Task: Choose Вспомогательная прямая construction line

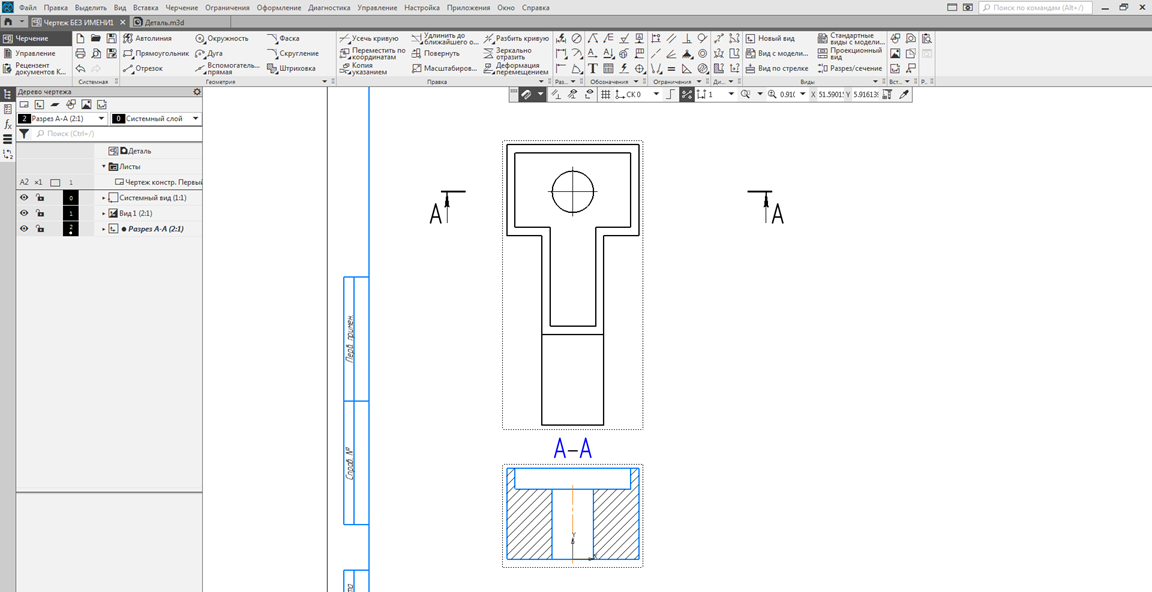Action: click(x=227, y=68)
